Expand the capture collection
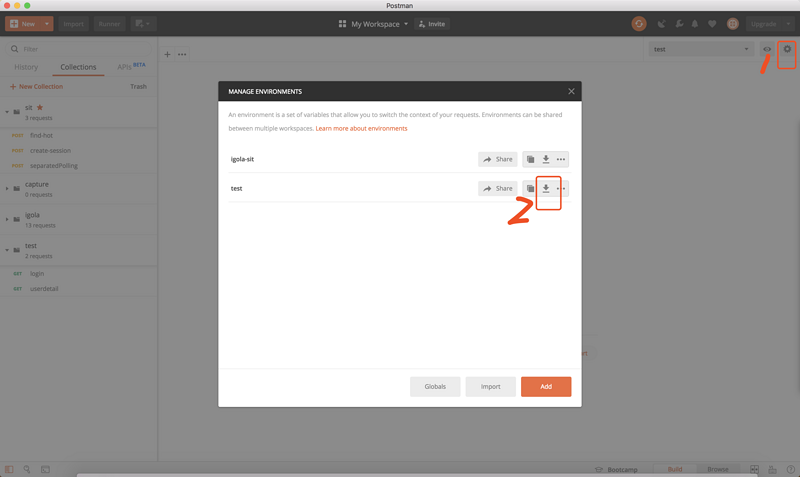Image resolution: width=800 pixels, height=477 pixels. click(7, 188)
